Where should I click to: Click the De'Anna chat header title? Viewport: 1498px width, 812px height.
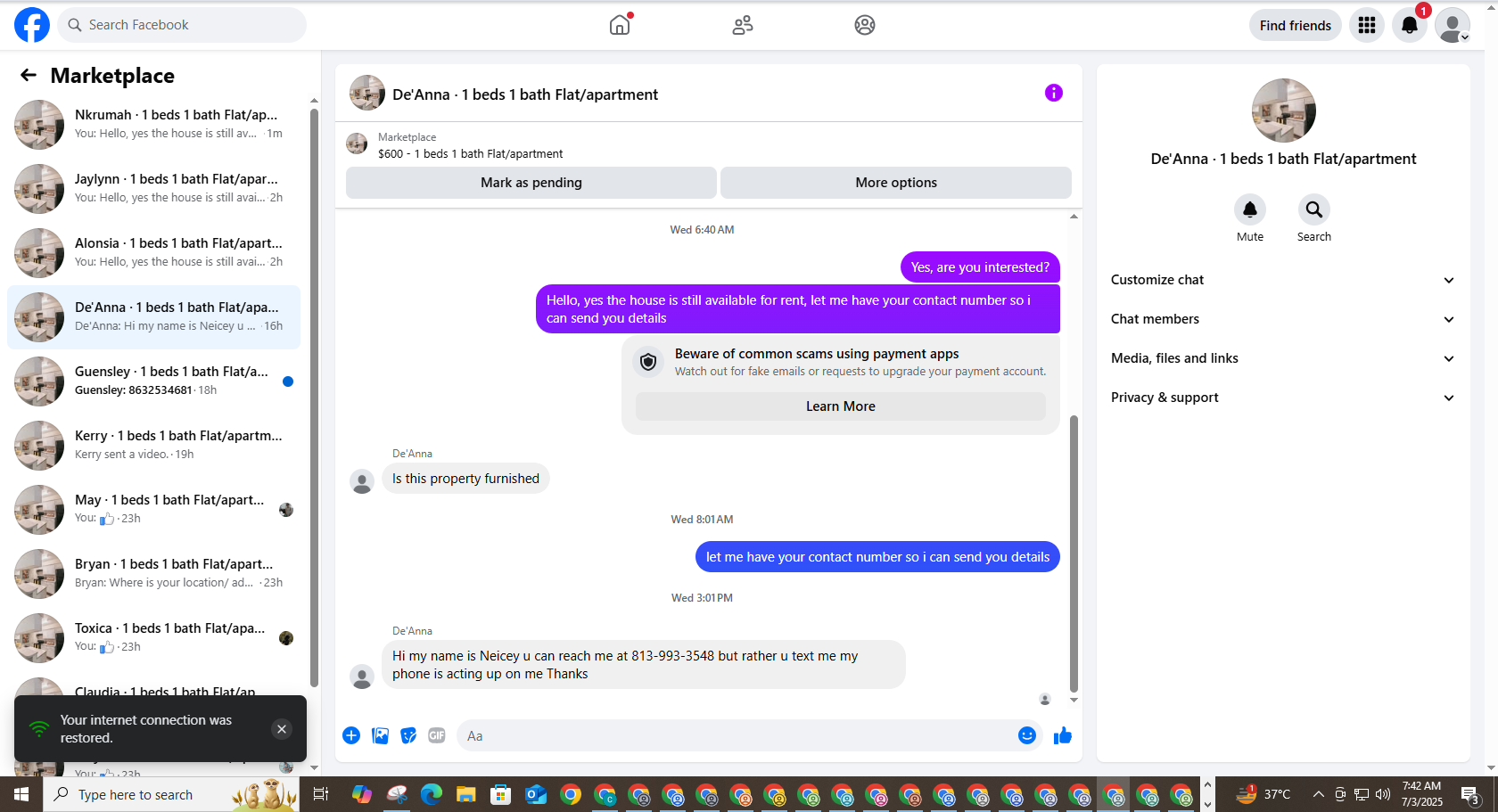pyautogui.click(x=525, y=94)
